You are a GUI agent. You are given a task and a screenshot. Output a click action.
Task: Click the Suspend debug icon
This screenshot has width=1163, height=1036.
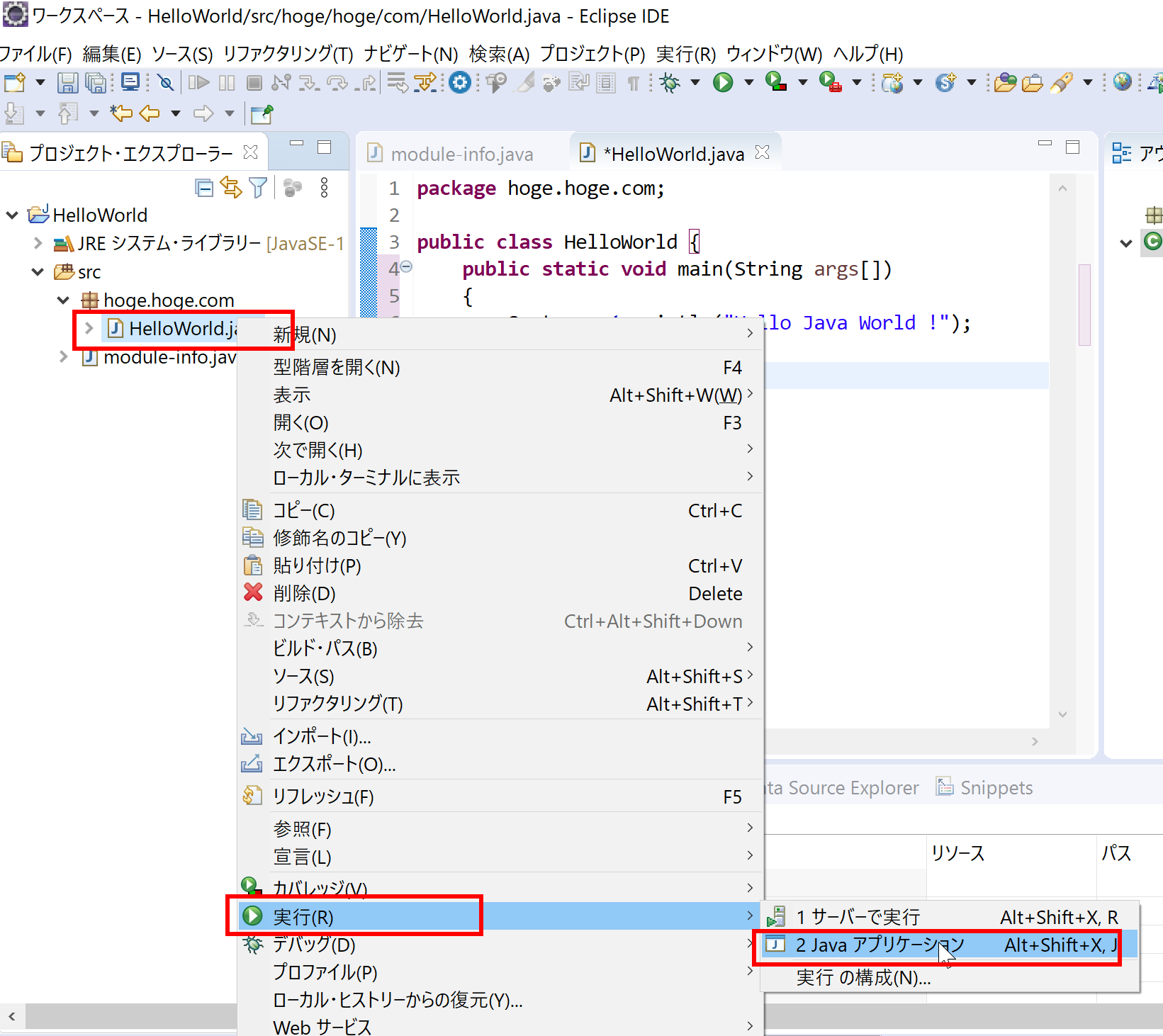click(x=227, y=83)
